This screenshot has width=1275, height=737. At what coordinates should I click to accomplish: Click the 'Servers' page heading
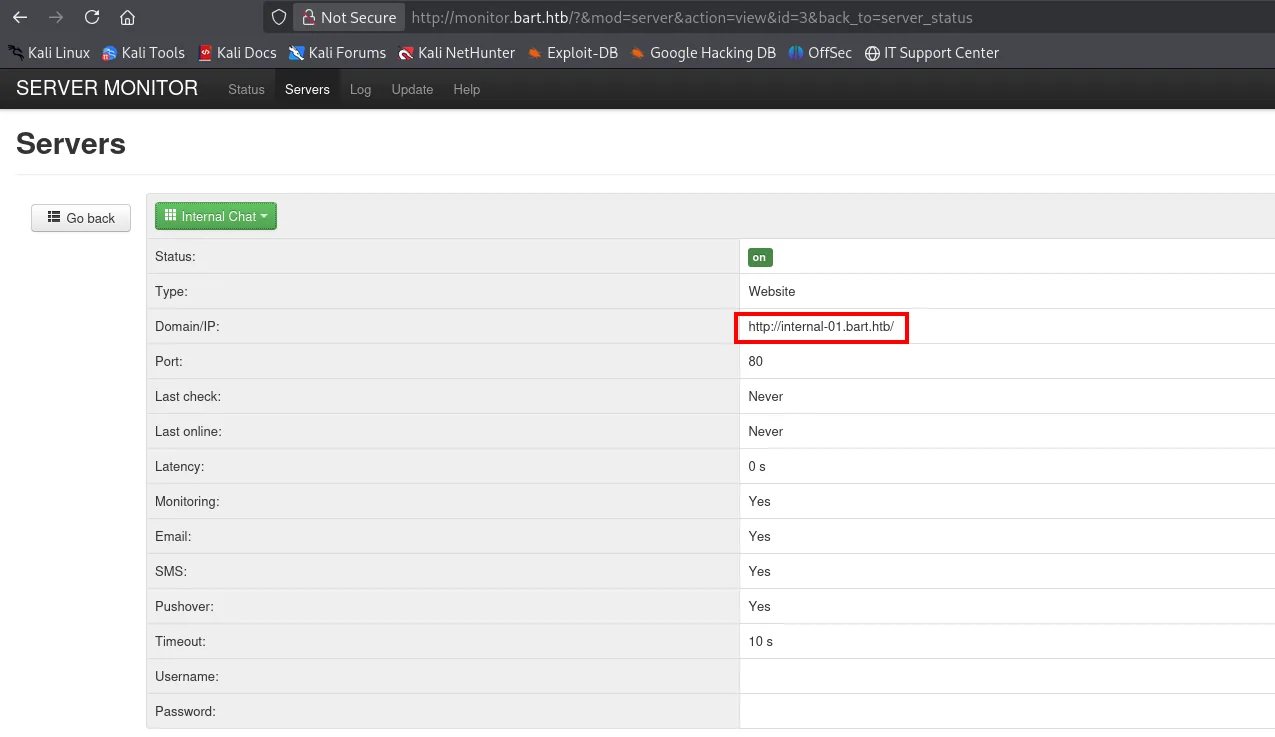(71, 144)
